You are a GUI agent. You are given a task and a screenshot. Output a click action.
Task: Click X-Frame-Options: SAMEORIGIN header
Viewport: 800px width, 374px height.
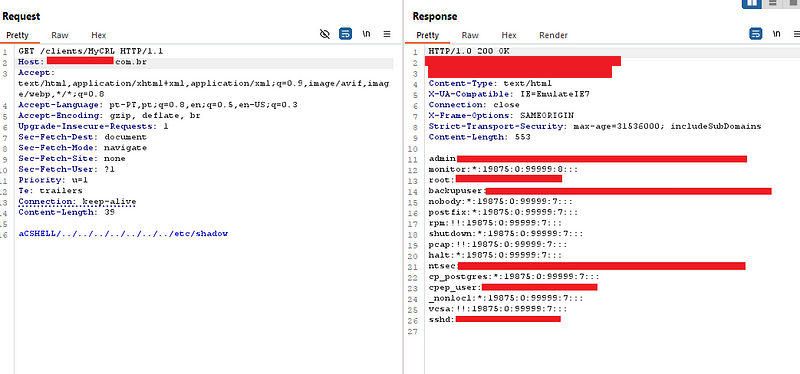pyautogui.click(x=501, y=115)
